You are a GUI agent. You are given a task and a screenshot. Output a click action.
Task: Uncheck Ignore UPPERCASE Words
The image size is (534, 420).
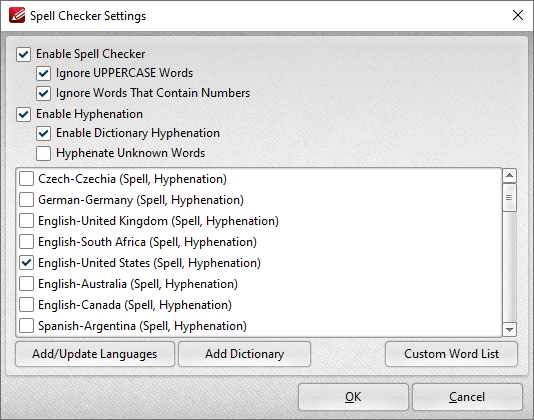[x=44, y=73]
